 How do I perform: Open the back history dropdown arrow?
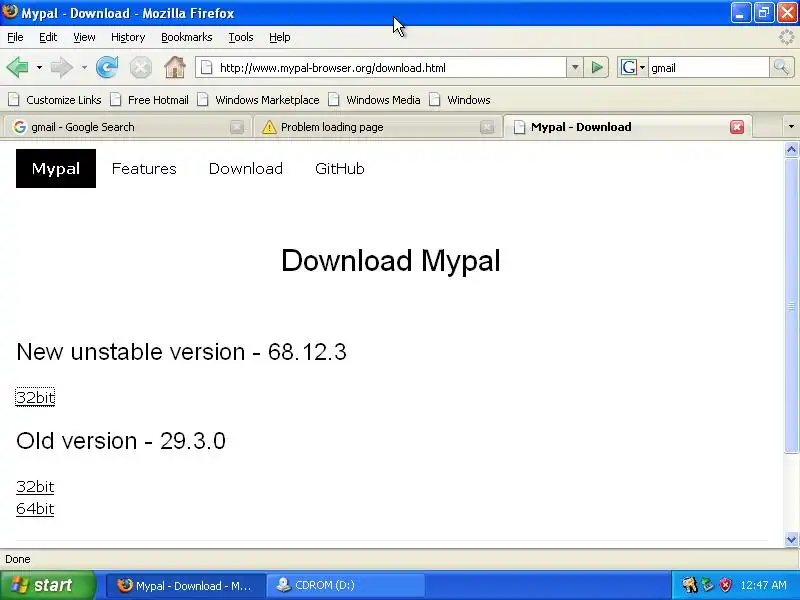pos(39,67)
